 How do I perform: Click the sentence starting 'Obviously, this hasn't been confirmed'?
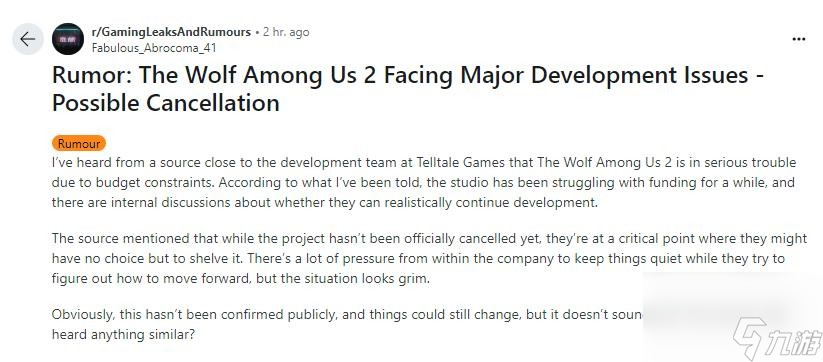pyautogui.click(x=346, y=314)
